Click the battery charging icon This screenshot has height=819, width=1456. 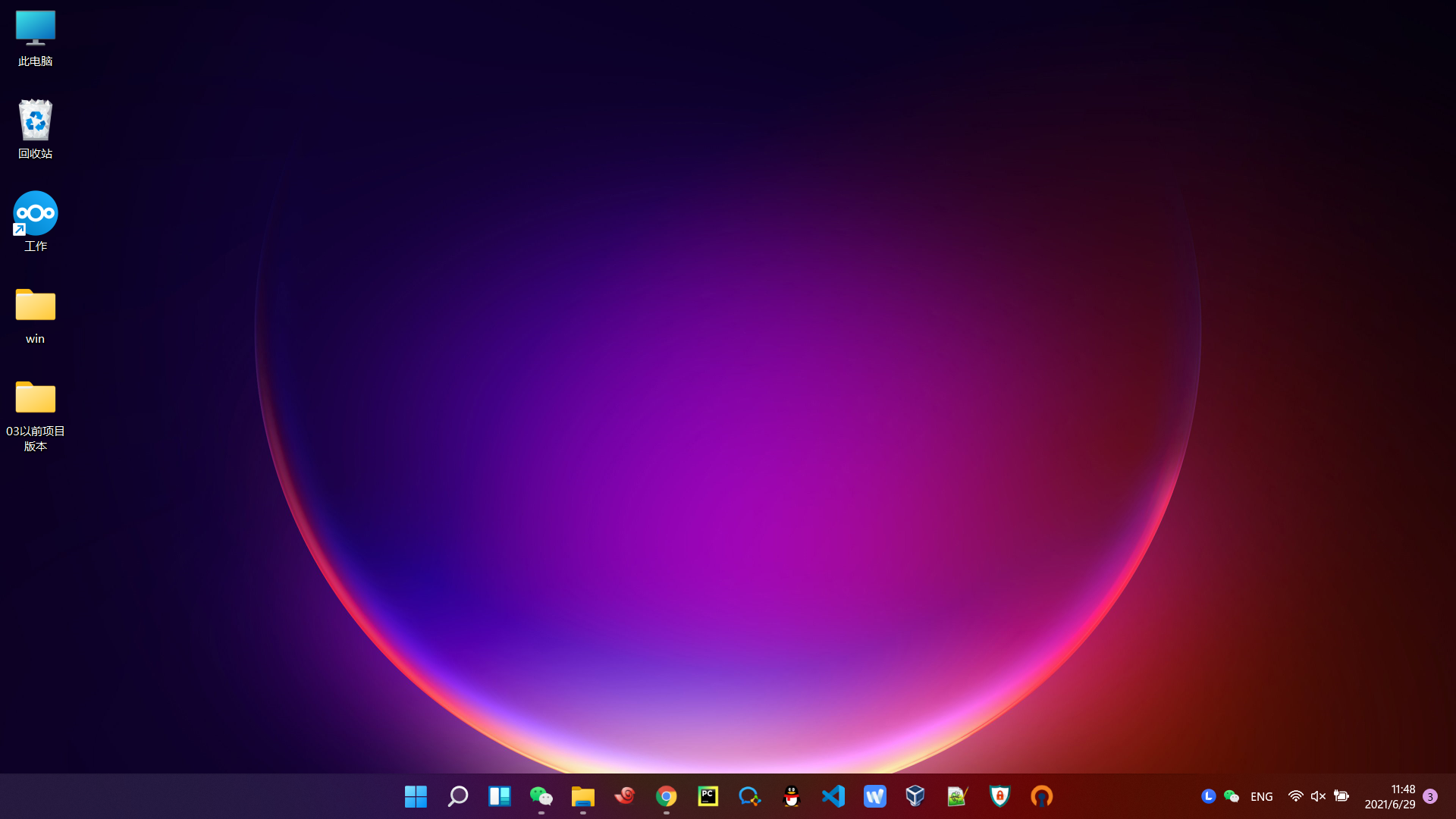point(1341,796)
